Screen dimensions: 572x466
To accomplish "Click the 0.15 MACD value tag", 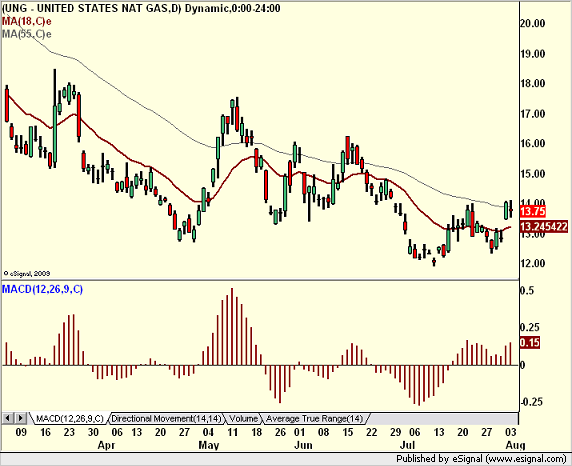I will (x=530, y=342).
